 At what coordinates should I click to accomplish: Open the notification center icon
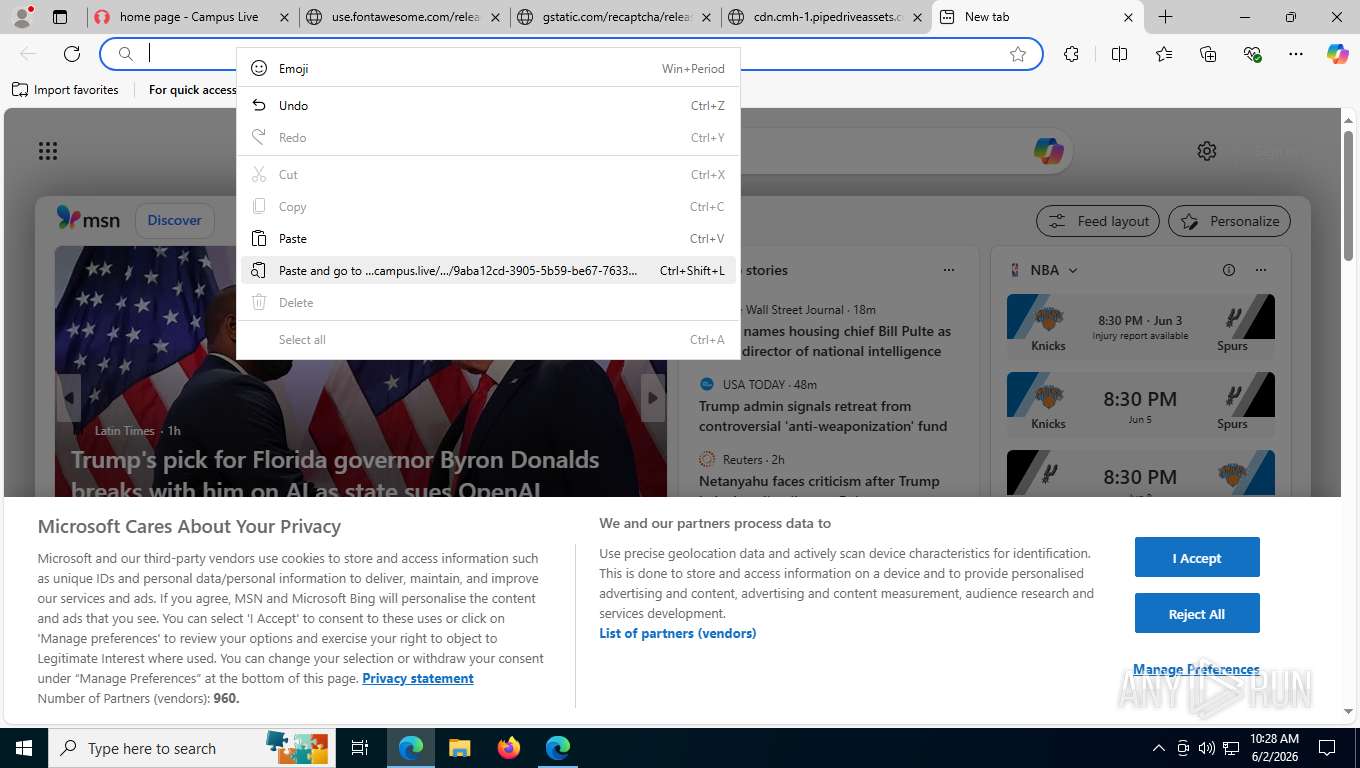(x=1327, y=748)
